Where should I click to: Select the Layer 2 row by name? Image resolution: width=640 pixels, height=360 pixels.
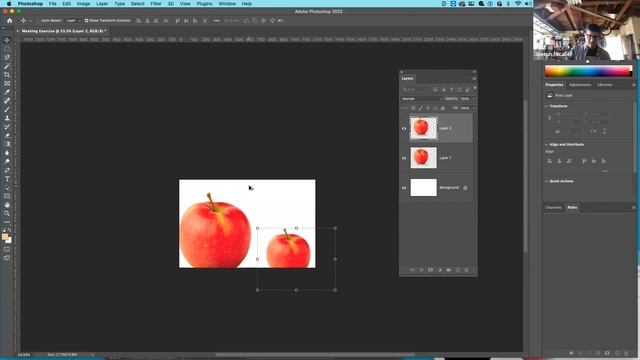tap(445, 128)
